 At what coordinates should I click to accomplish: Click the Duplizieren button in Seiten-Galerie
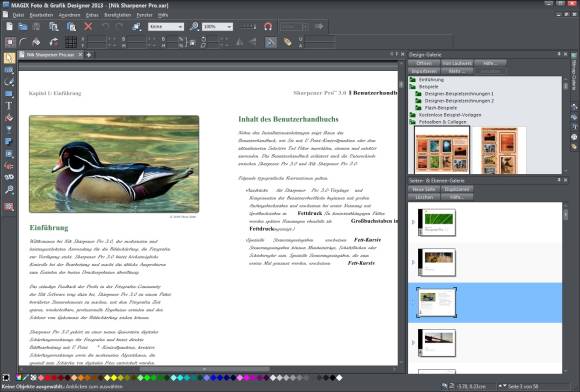457,189
